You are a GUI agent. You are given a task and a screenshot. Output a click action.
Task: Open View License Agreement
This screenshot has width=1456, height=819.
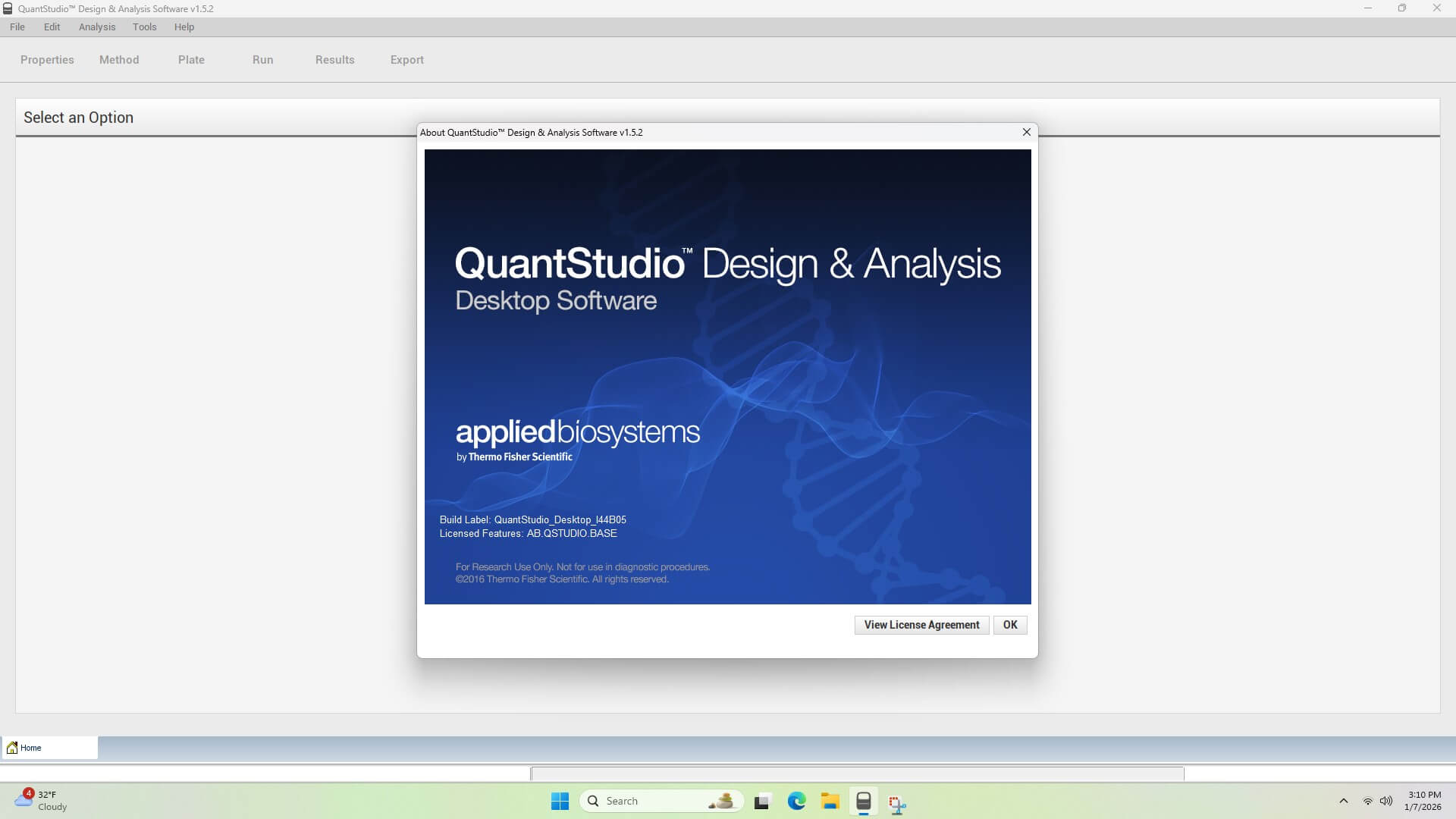point(921,625)
